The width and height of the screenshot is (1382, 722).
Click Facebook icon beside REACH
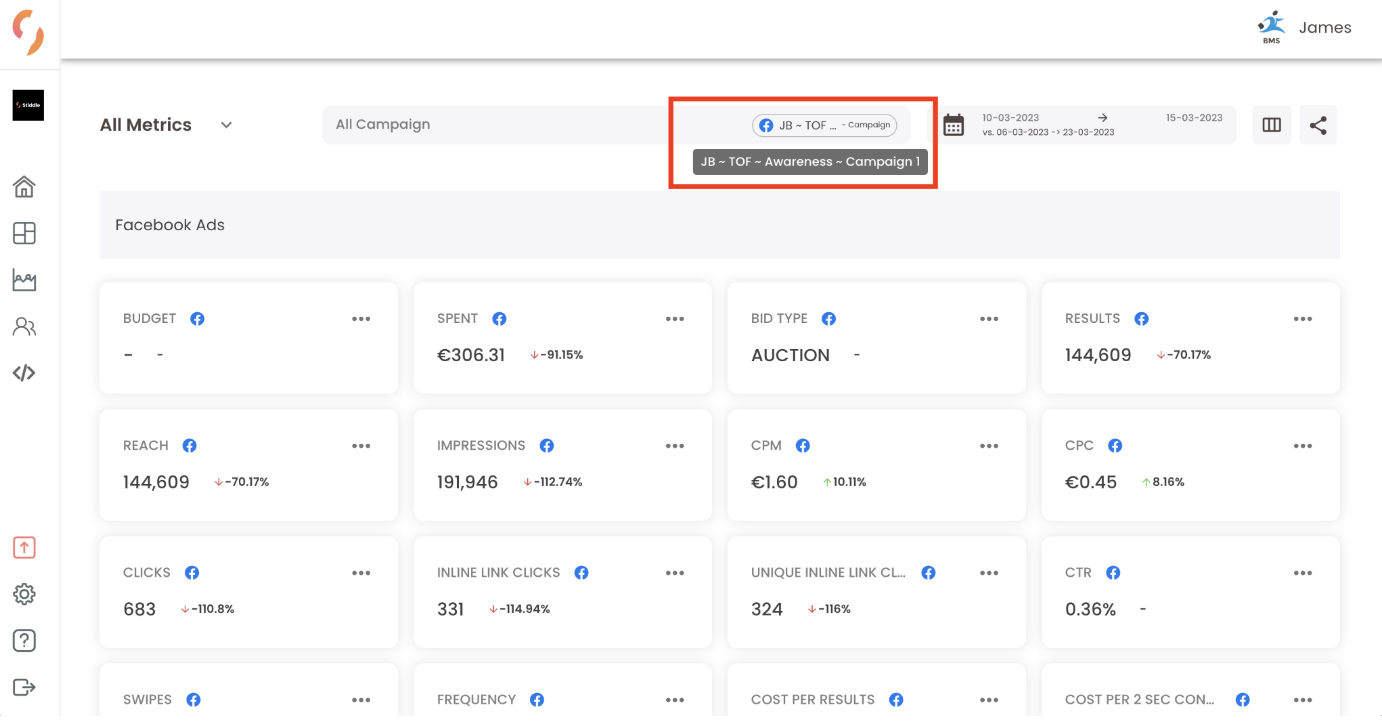tap(189, 446)
